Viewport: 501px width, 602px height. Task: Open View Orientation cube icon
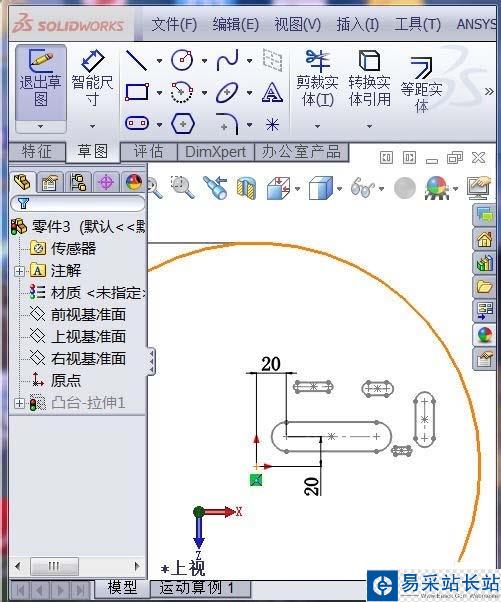(x=279, y=188)
